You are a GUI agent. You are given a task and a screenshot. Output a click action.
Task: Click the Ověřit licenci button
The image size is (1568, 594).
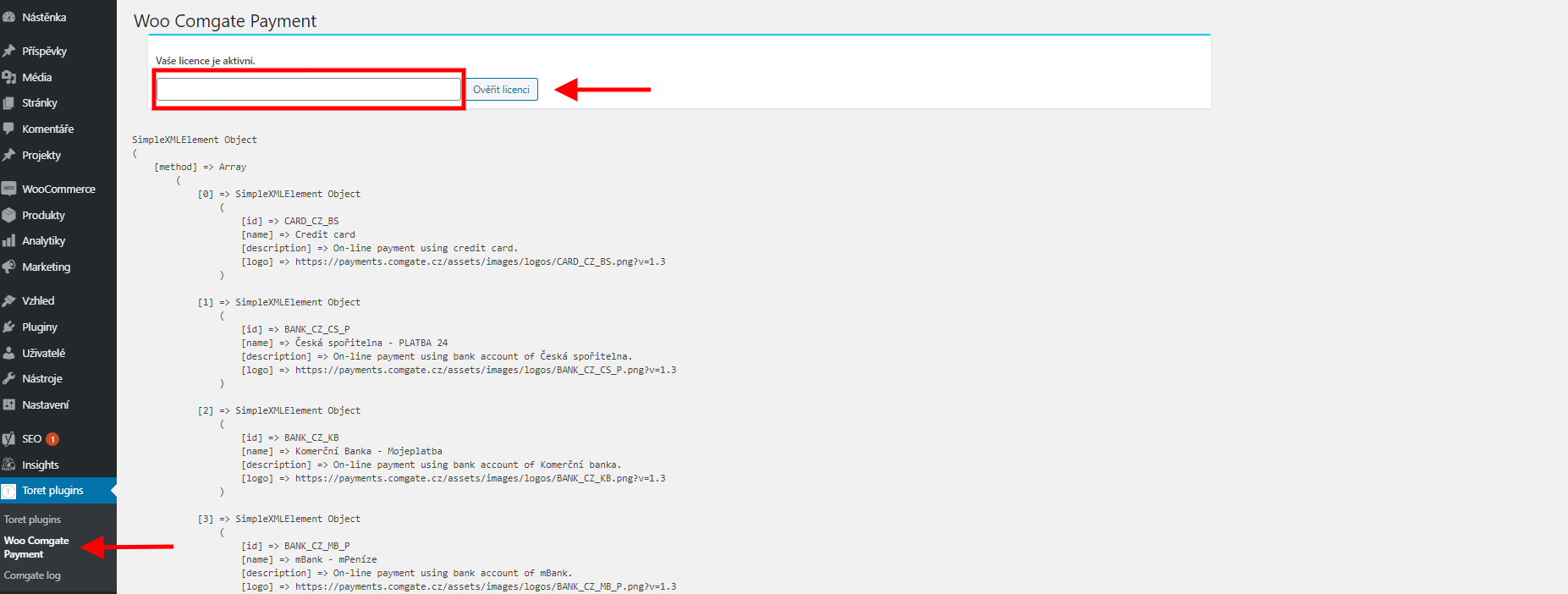coord(501,90)
